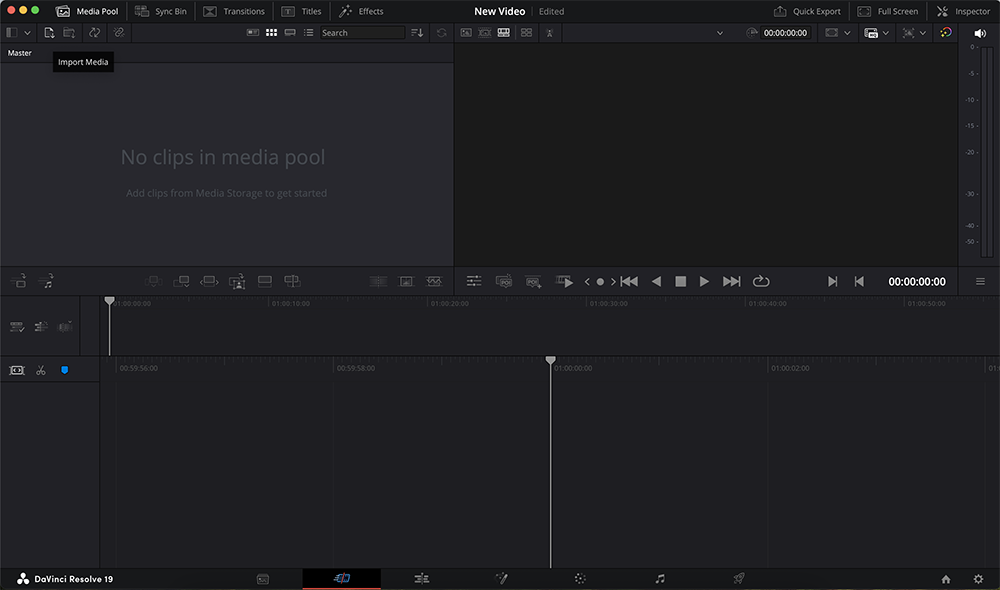Open the Color page
This screenshot has width=1000, height=590.
pyautogui.click(x=579, y=578)
